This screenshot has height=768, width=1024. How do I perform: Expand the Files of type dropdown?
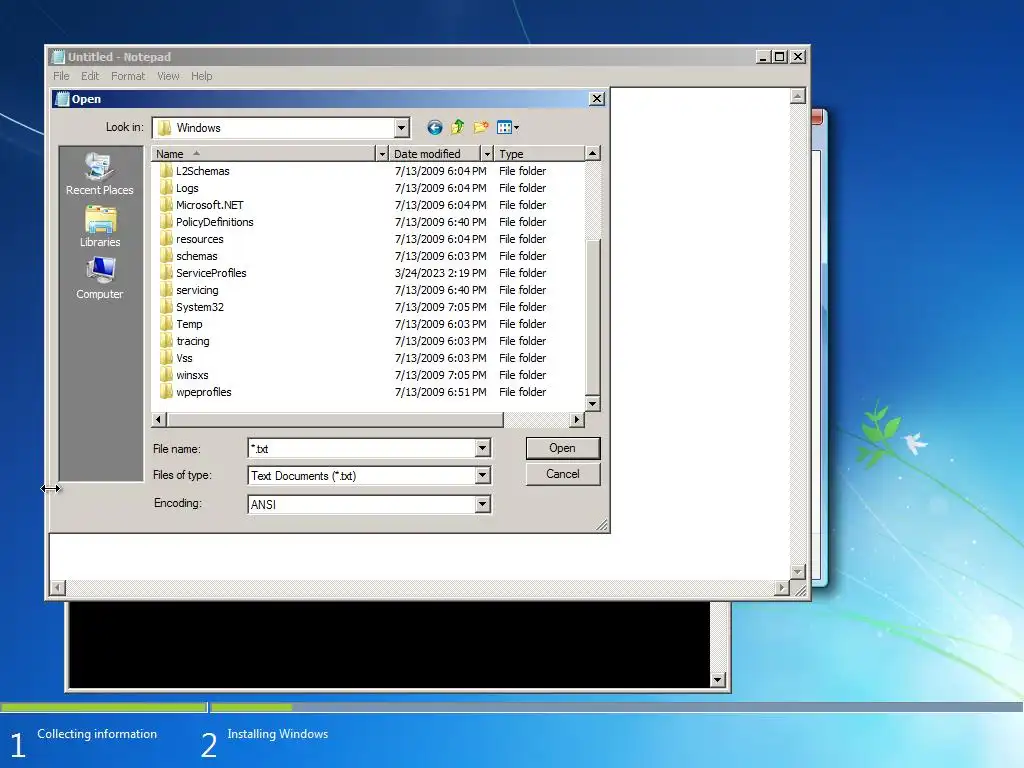pos(482,475)
